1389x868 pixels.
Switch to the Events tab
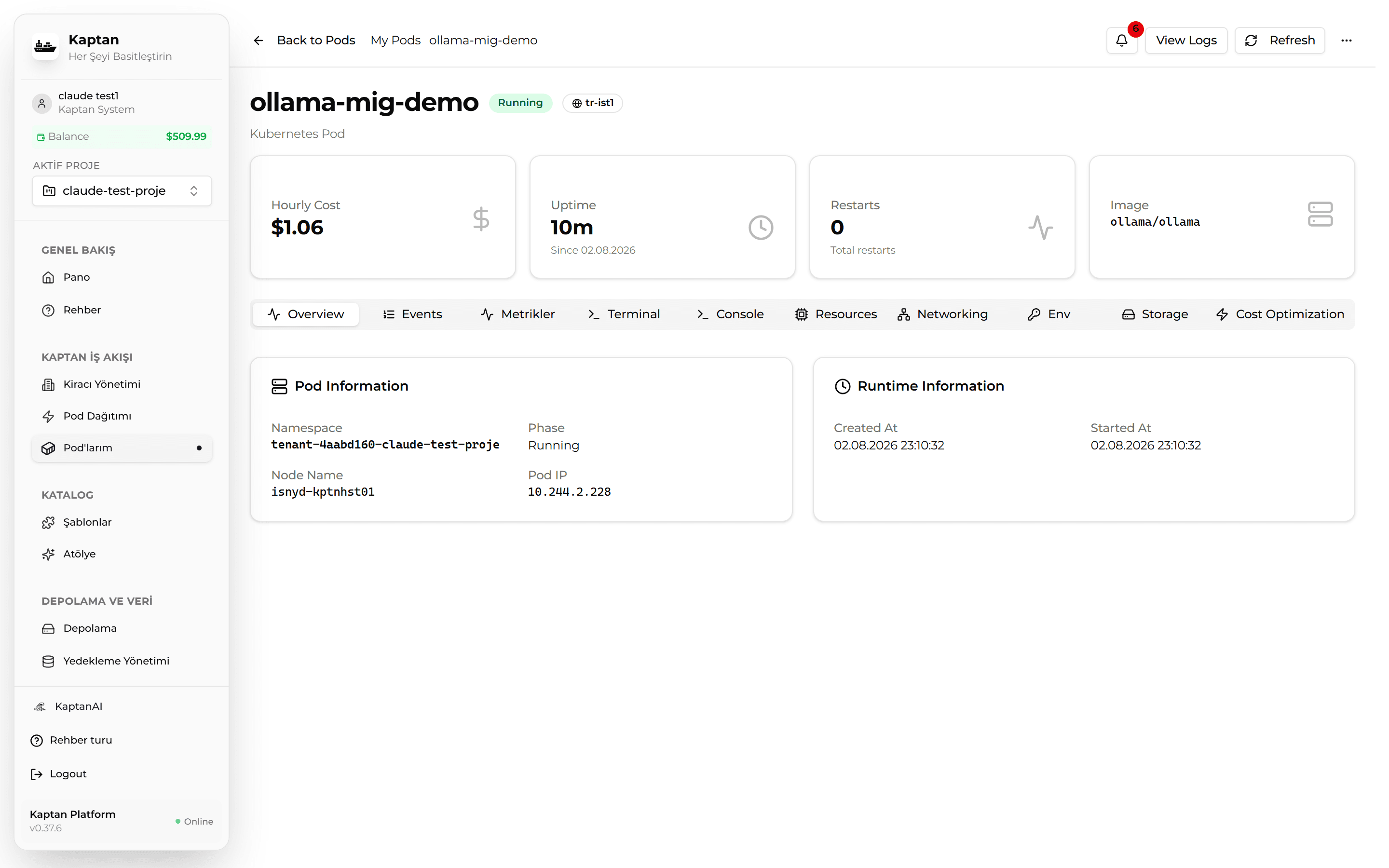tap(413, 314)
